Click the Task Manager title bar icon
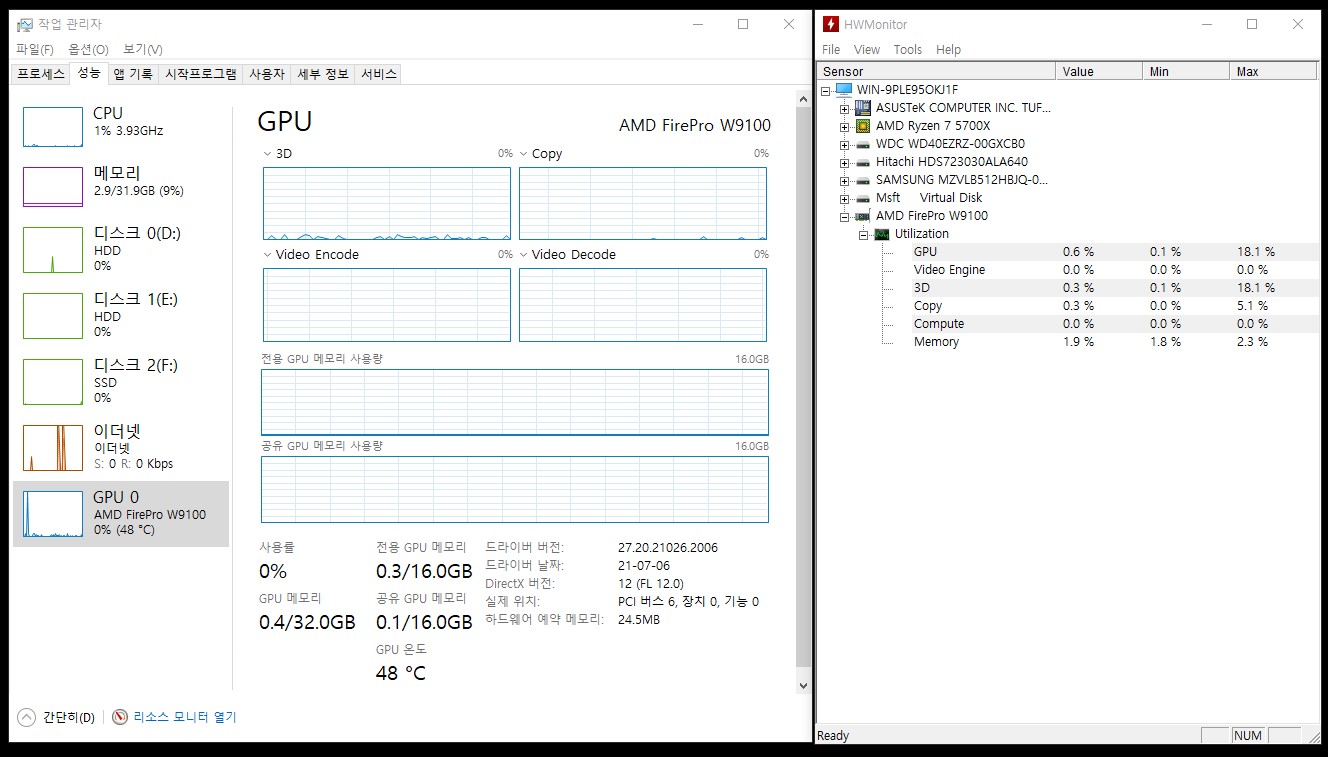1328x757 pixels. tap(25, 24)
